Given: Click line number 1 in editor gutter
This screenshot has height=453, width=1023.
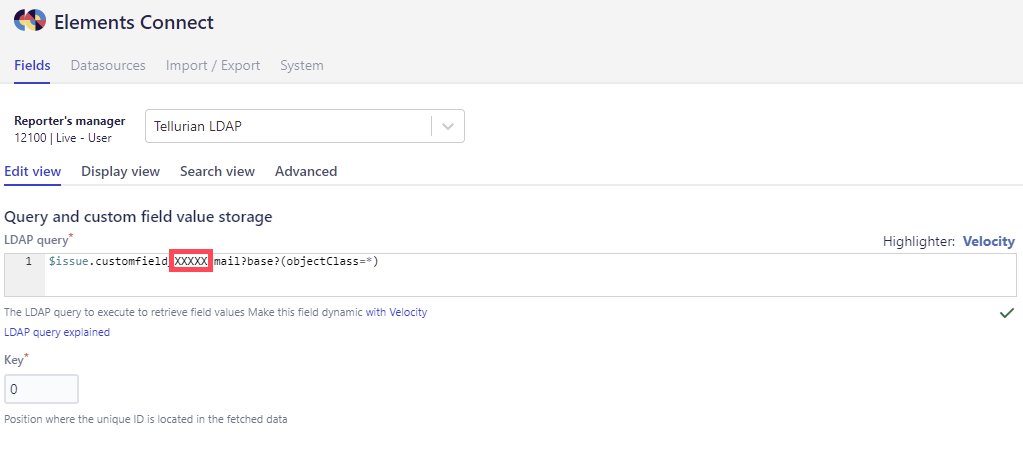Looking at the screenshot, I should pyautogui.click(x=28, y=261).
